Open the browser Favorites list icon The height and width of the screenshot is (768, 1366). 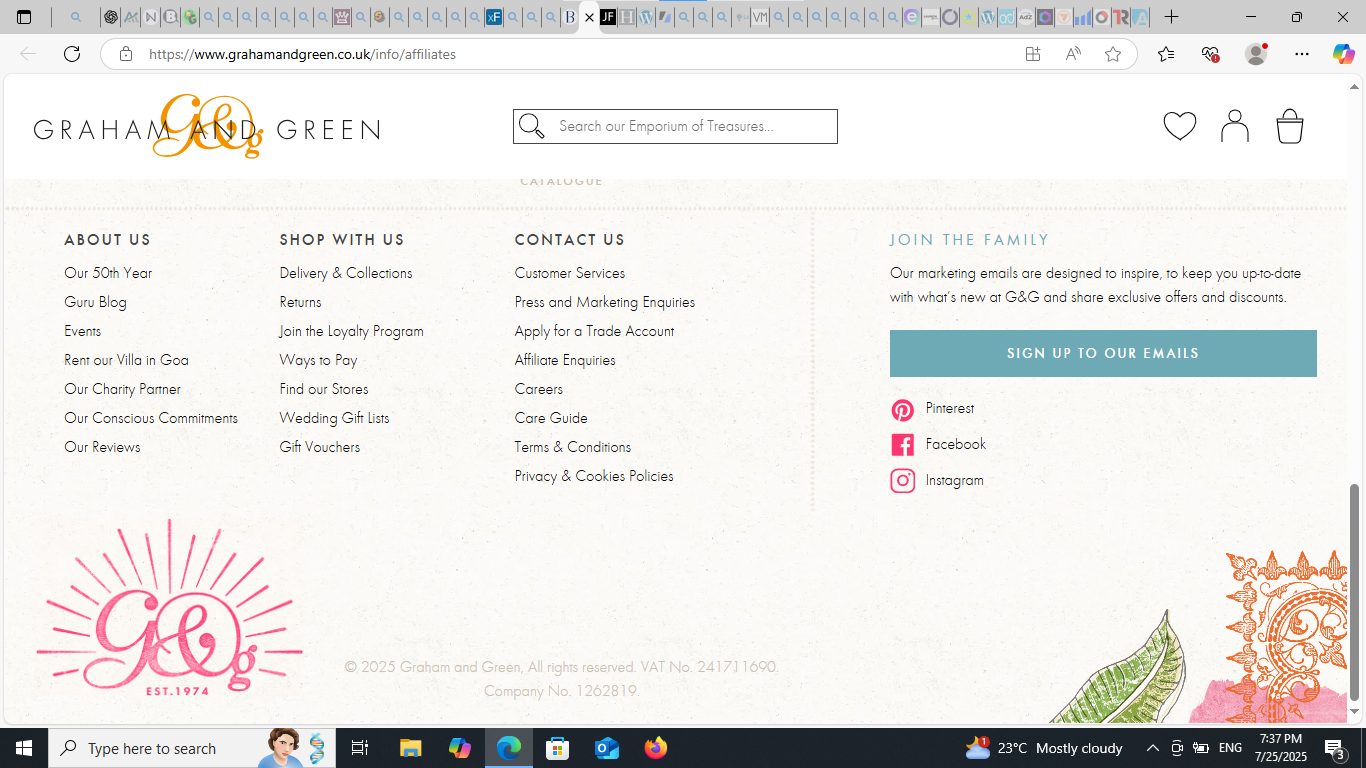pyautogui.click(x=1166, y=54)
